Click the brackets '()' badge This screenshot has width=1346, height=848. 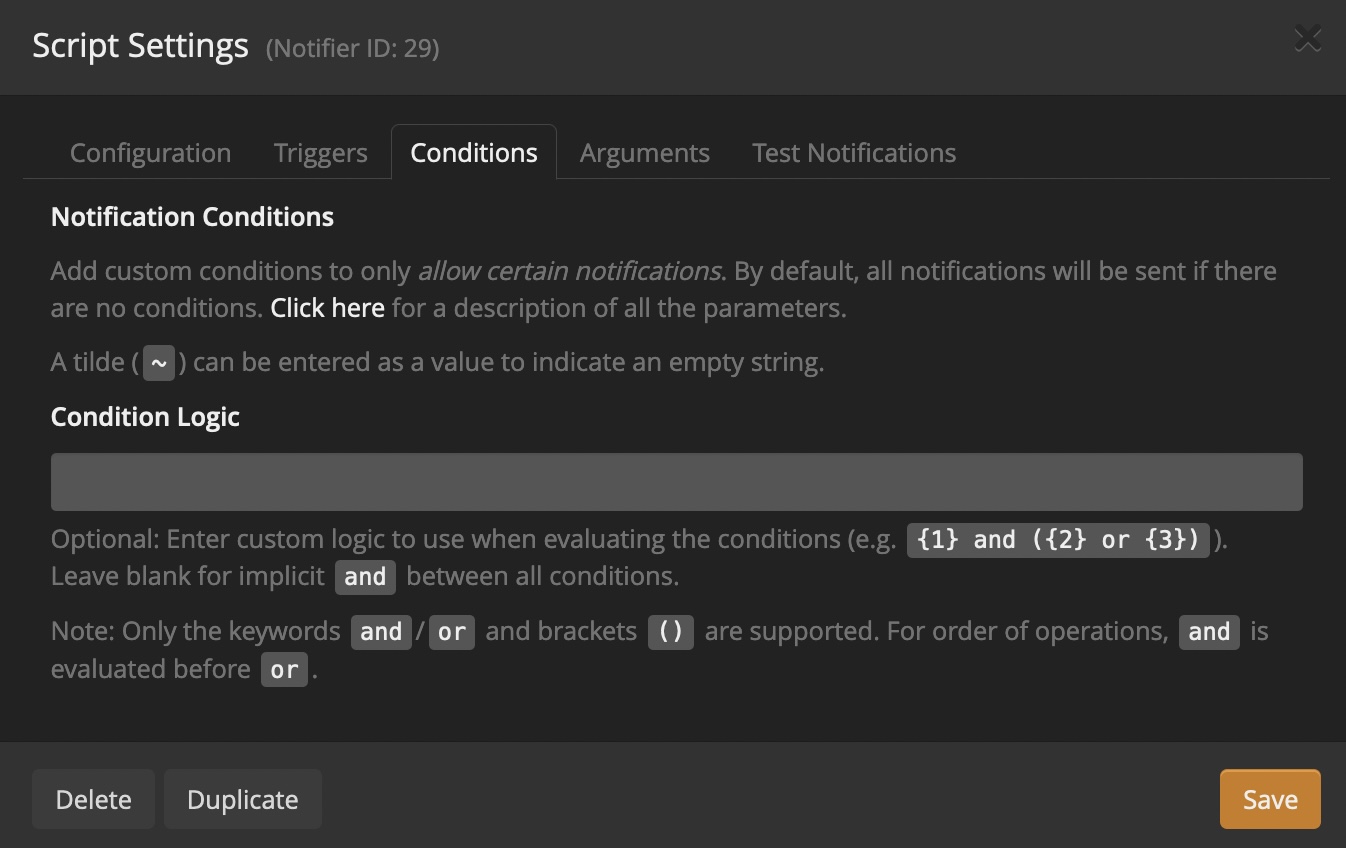click(670, 632)
